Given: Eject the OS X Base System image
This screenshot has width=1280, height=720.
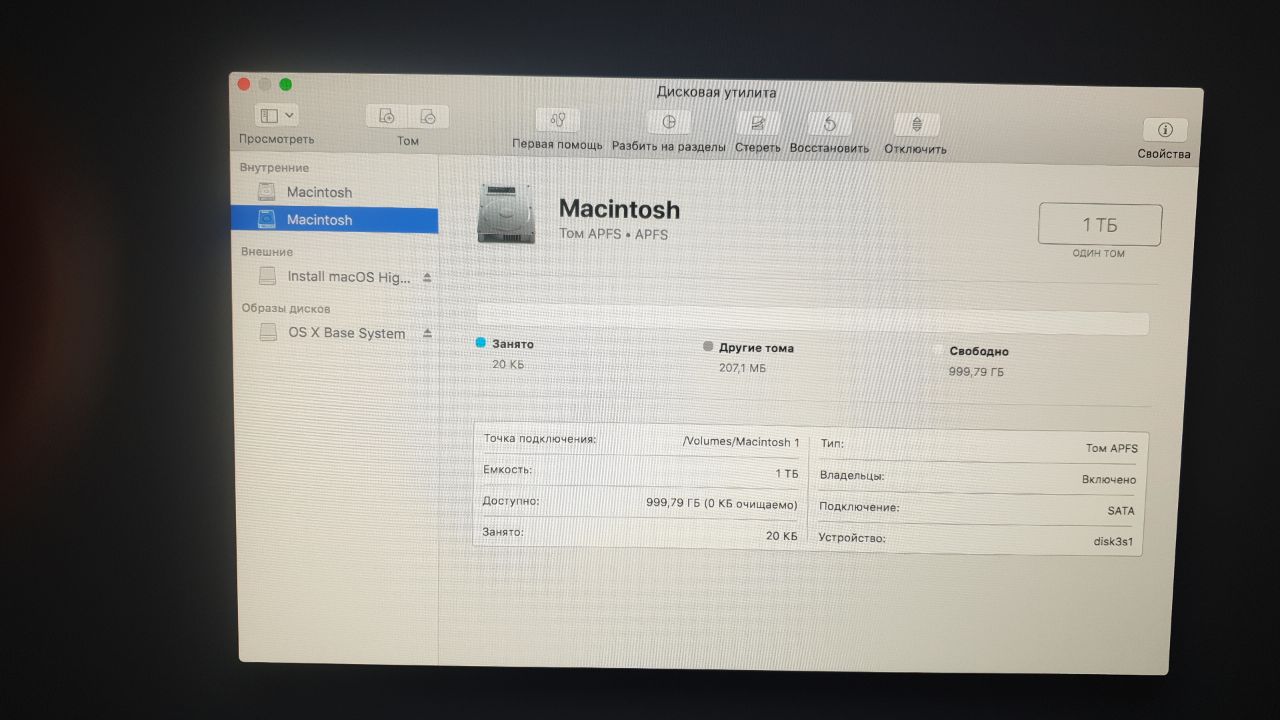Looking at the screenshot, I should pos(427,333).
